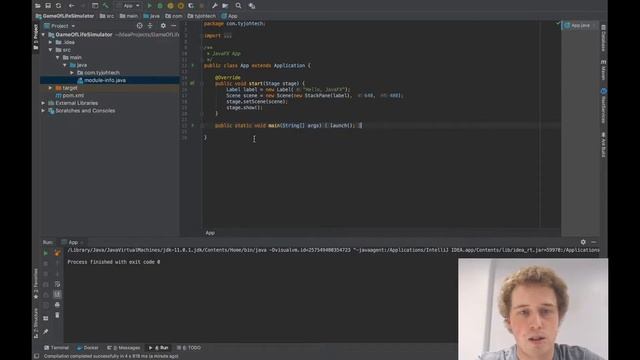640x360 pixels.
Task: Click the Debug bug icon in toolbar
Action: 160,6
